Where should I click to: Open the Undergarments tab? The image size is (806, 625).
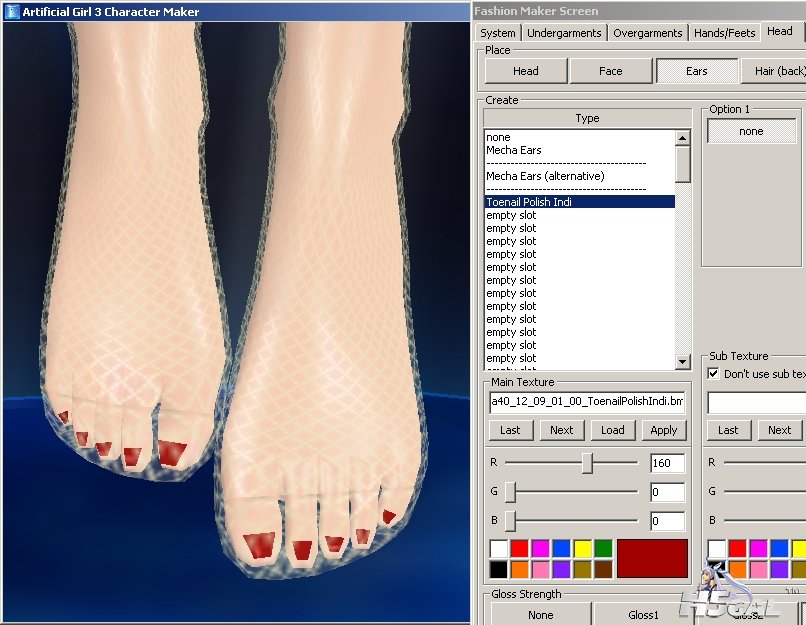point(564,33)
